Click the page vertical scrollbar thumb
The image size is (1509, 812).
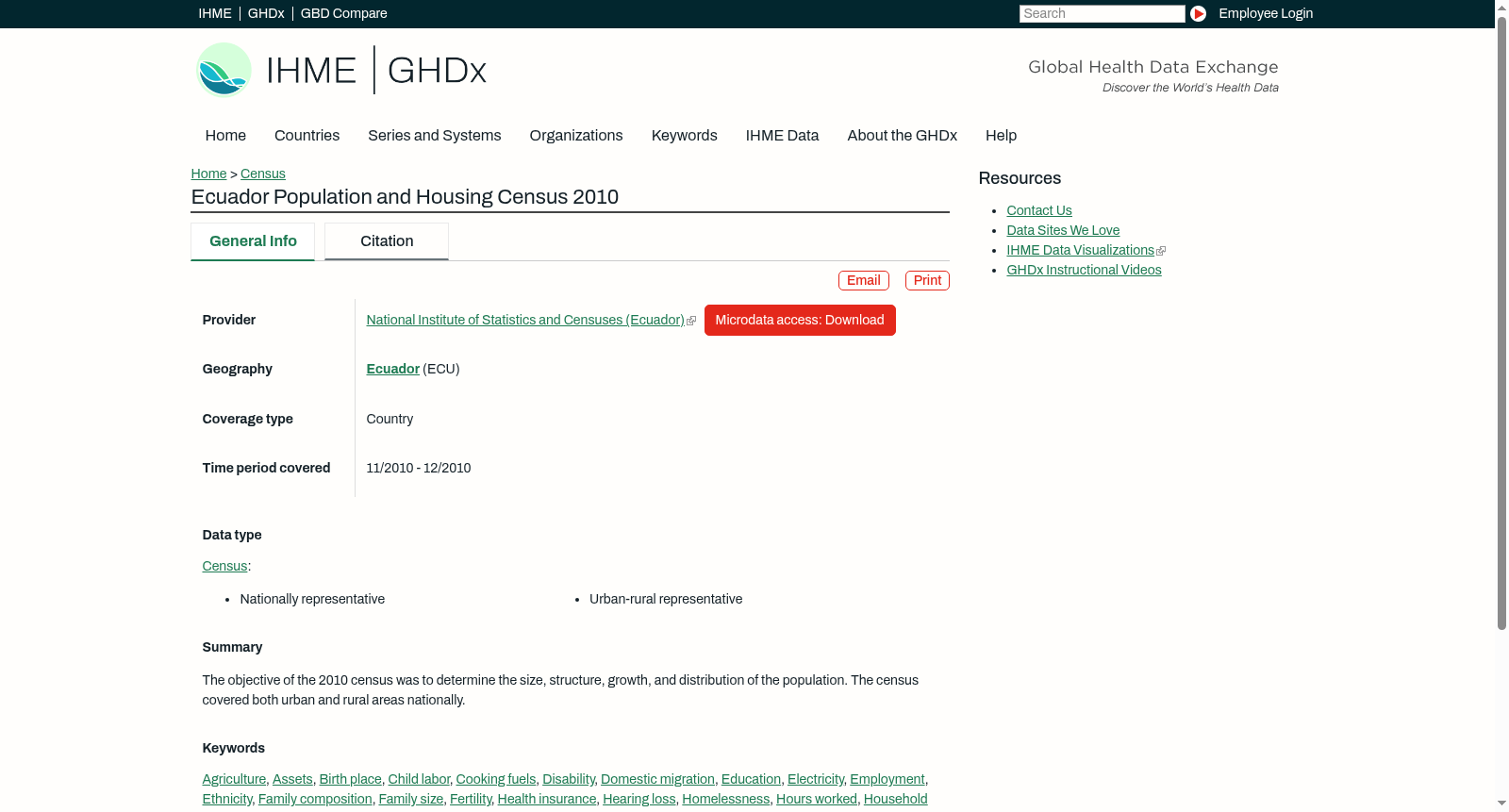pos(1501,322)
